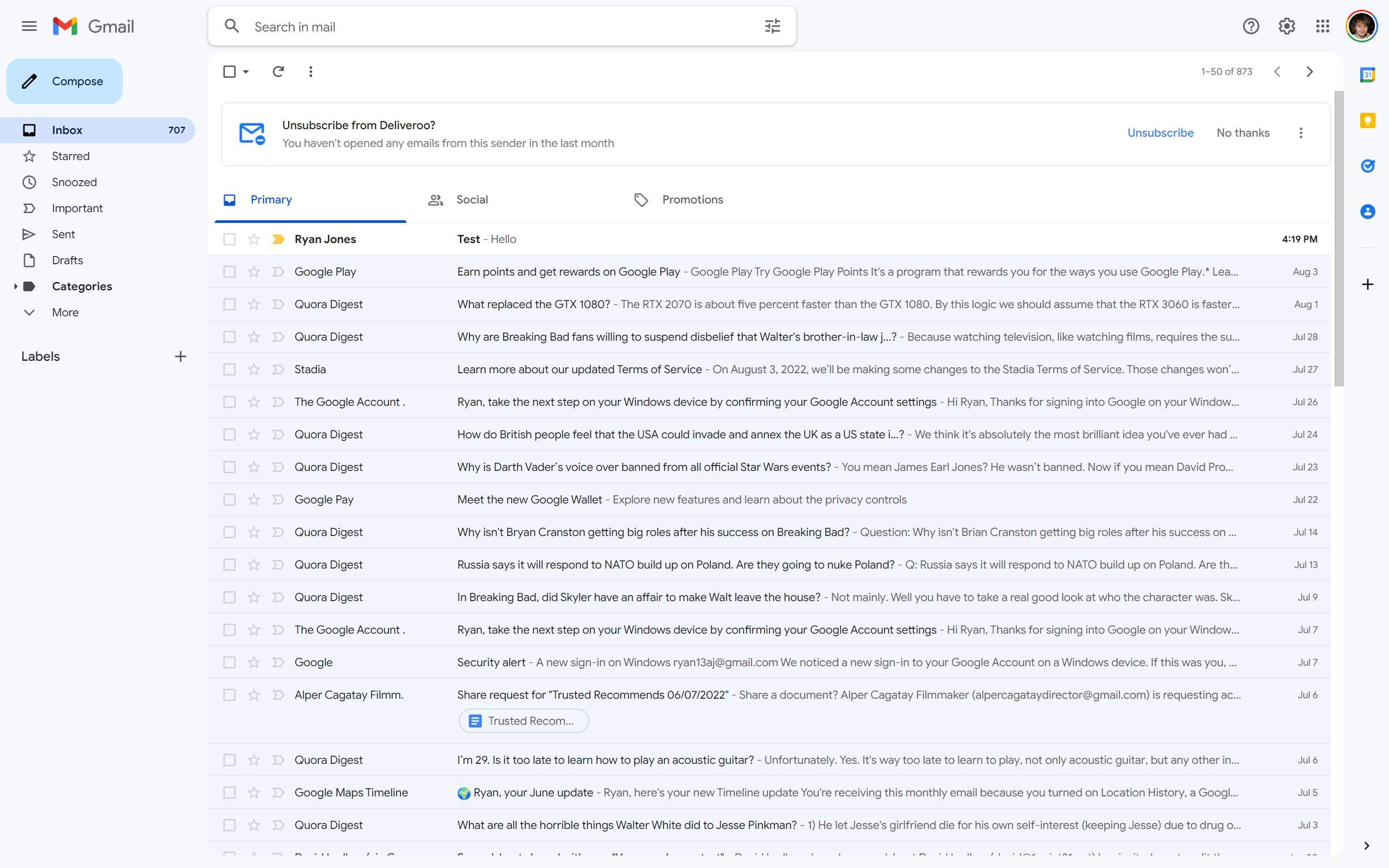Open Stadia Terms of Service email
1389x868 pixels.
click(x=769, y=369)
